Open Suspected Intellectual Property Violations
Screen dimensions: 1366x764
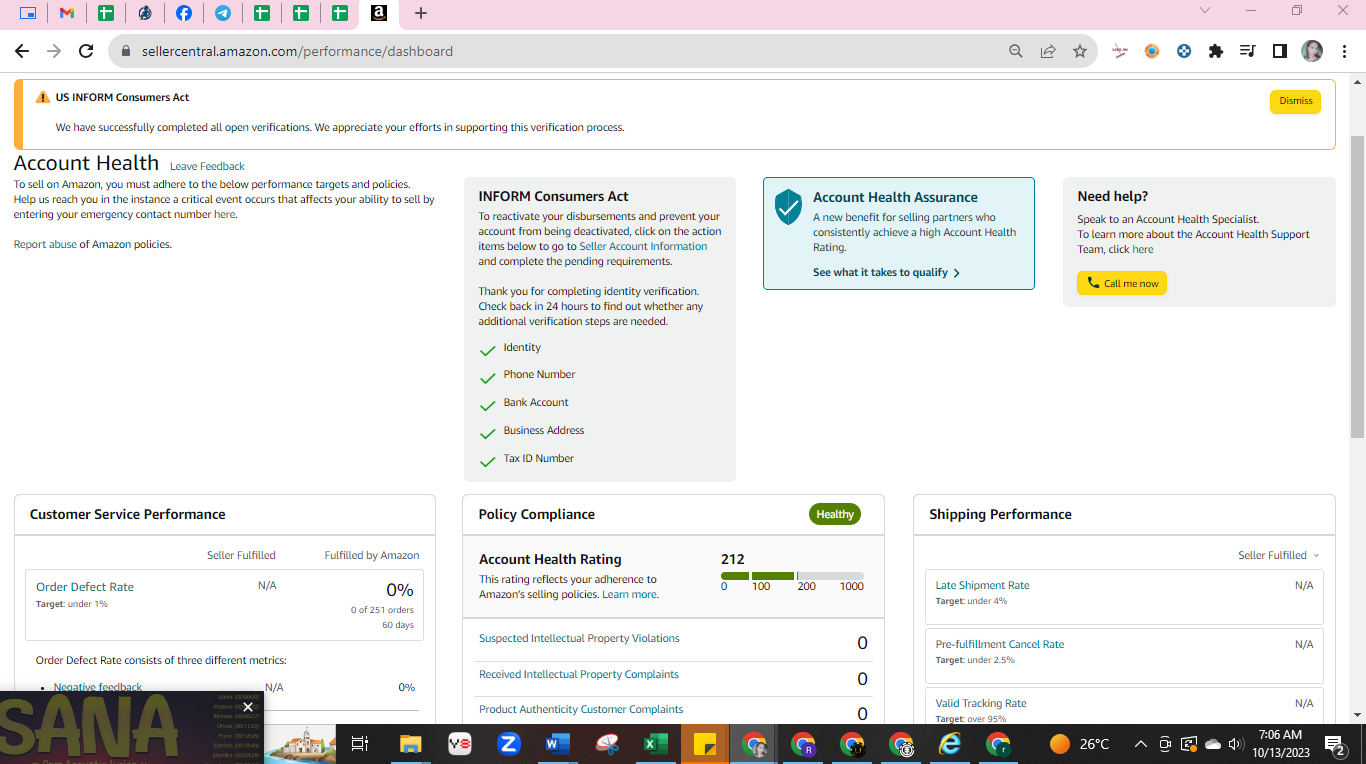click(x=579, y=638)
